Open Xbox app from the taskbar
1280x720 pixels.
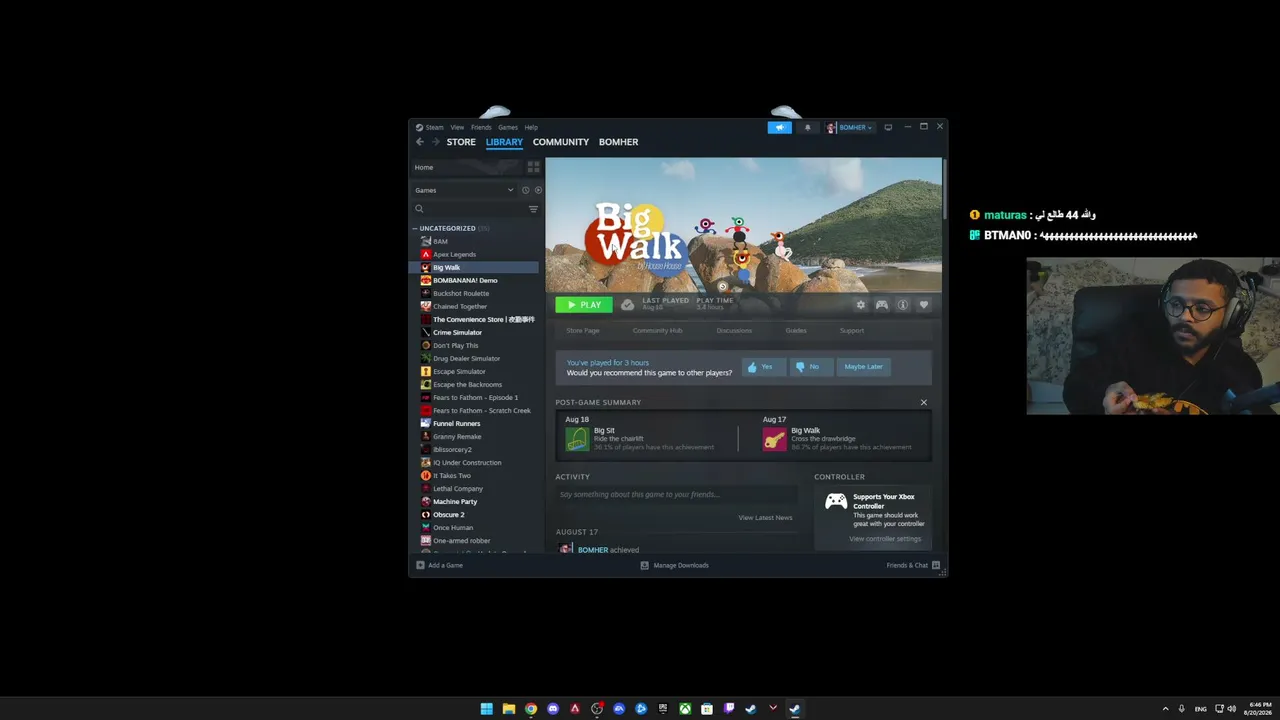[x=685, y=709]
